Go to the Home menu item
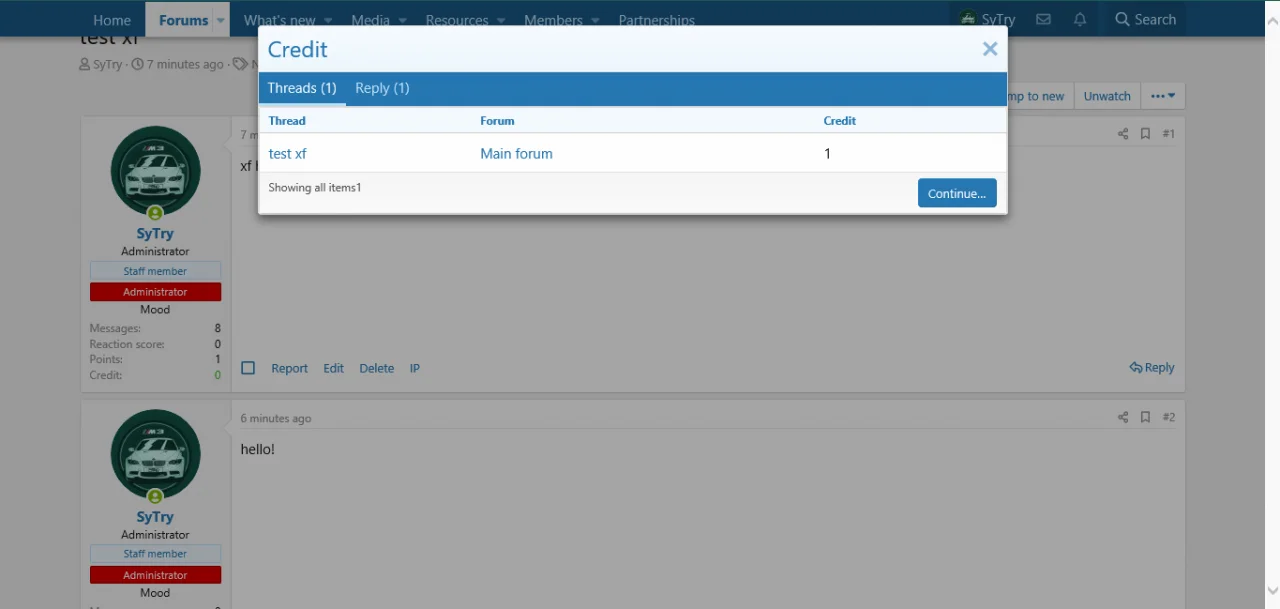This screenshot has height=609, width=1280. pyautogui.click(x=112, y=20)
